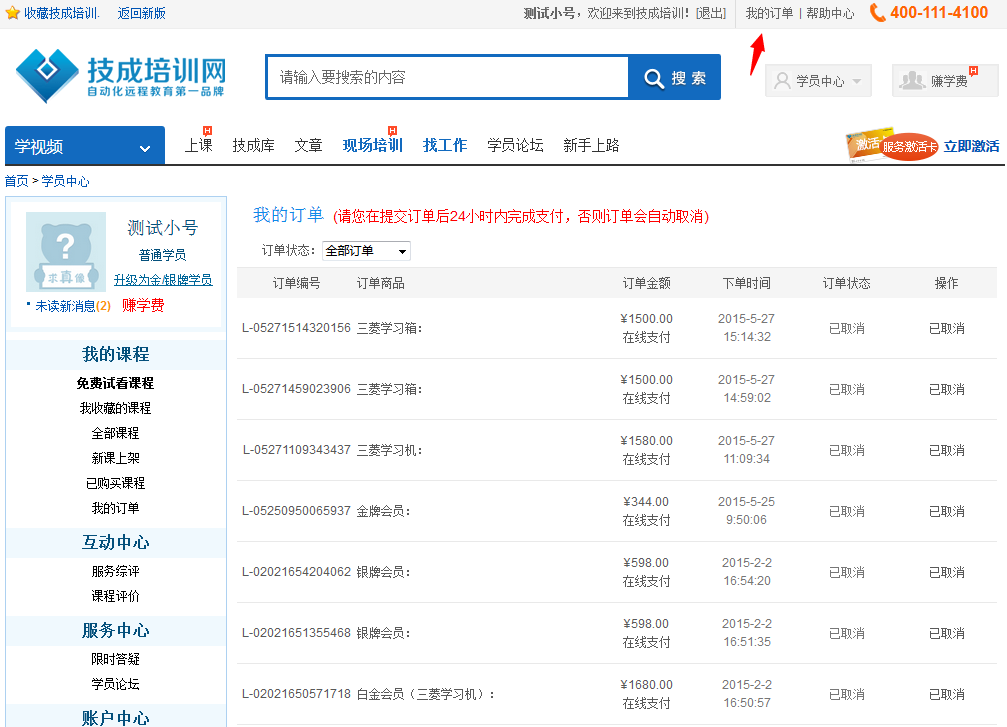Open the 订单状态 dropdown
The image size is (1007, 727).
(x=366, y=250)
